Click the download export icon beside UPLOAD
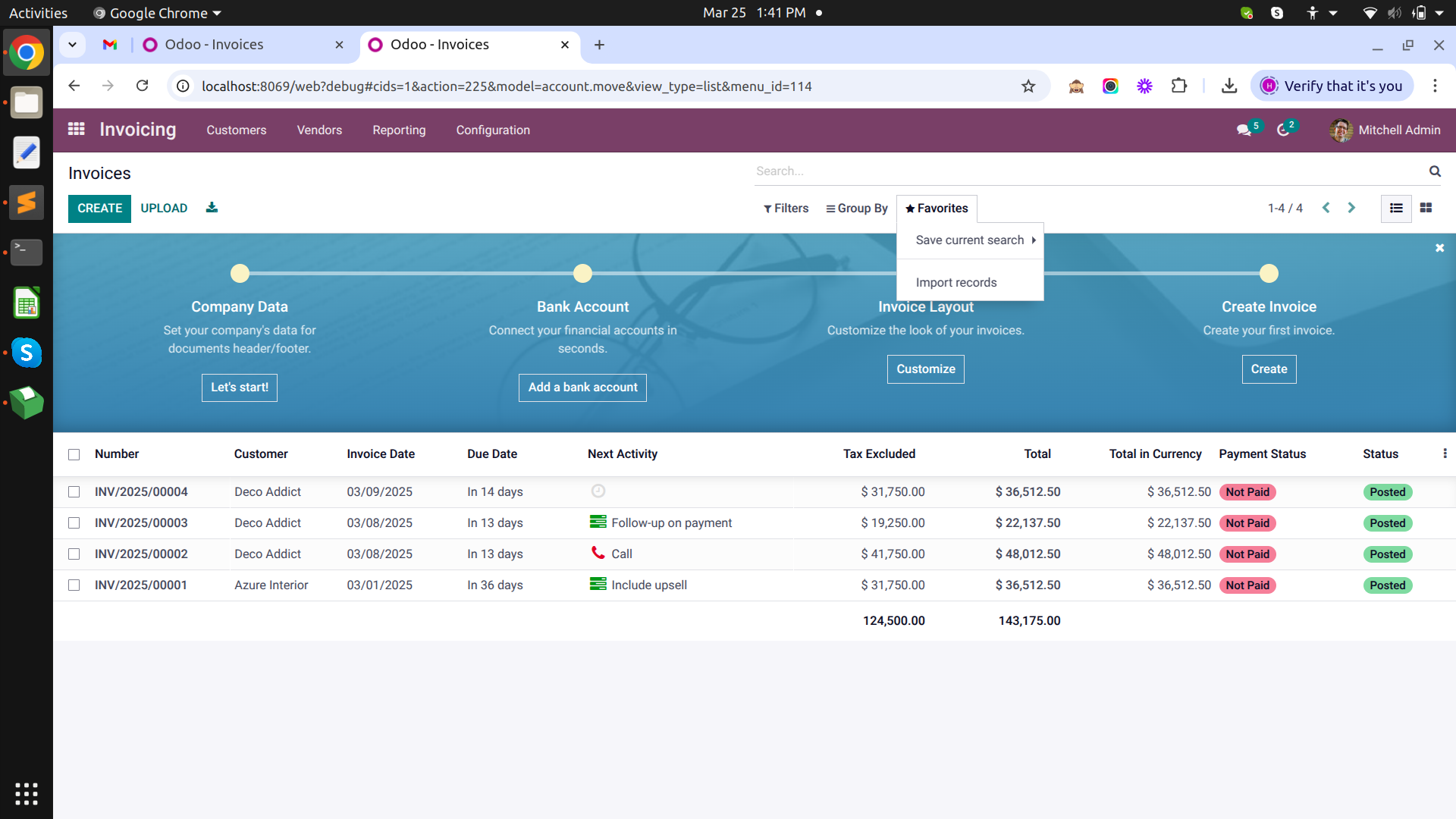 tap(212, 208)
